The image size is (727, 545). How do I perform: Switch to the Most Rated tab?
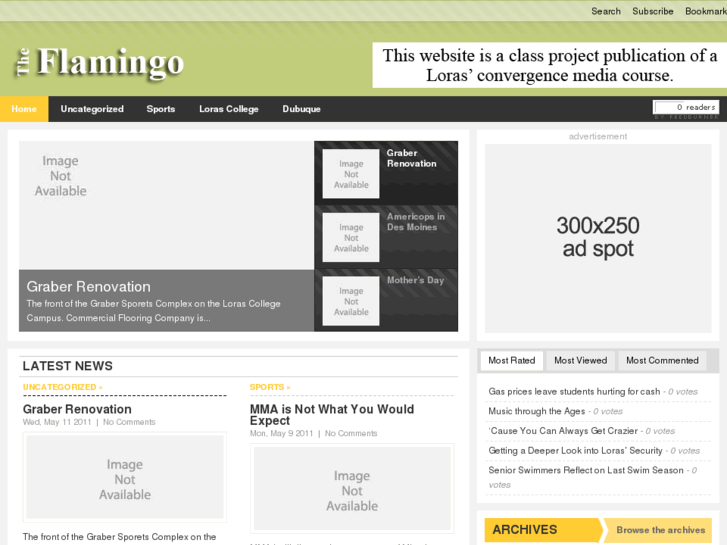[x=511, y=360]
